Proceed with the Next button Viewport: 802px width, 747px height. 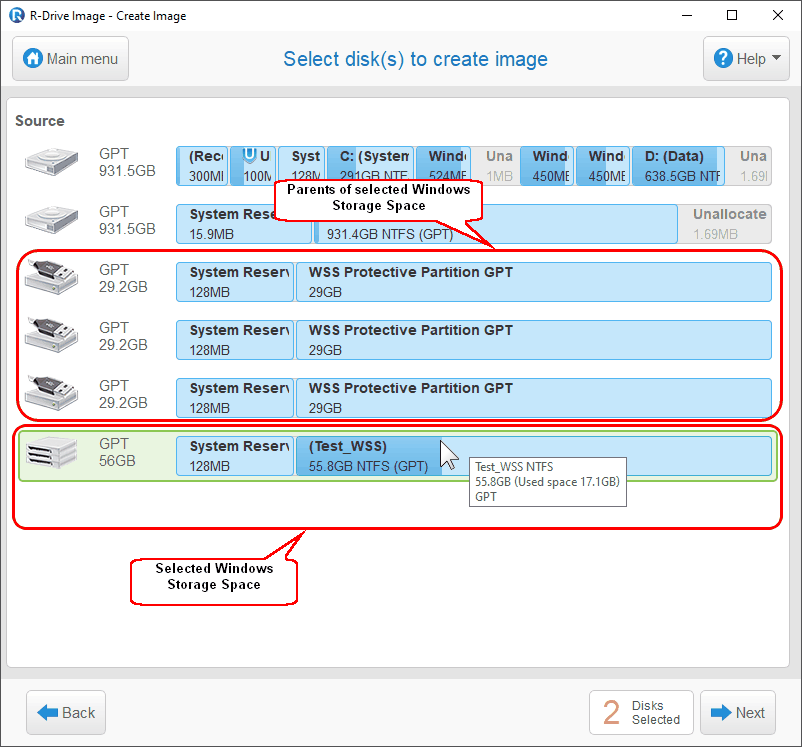738,712
